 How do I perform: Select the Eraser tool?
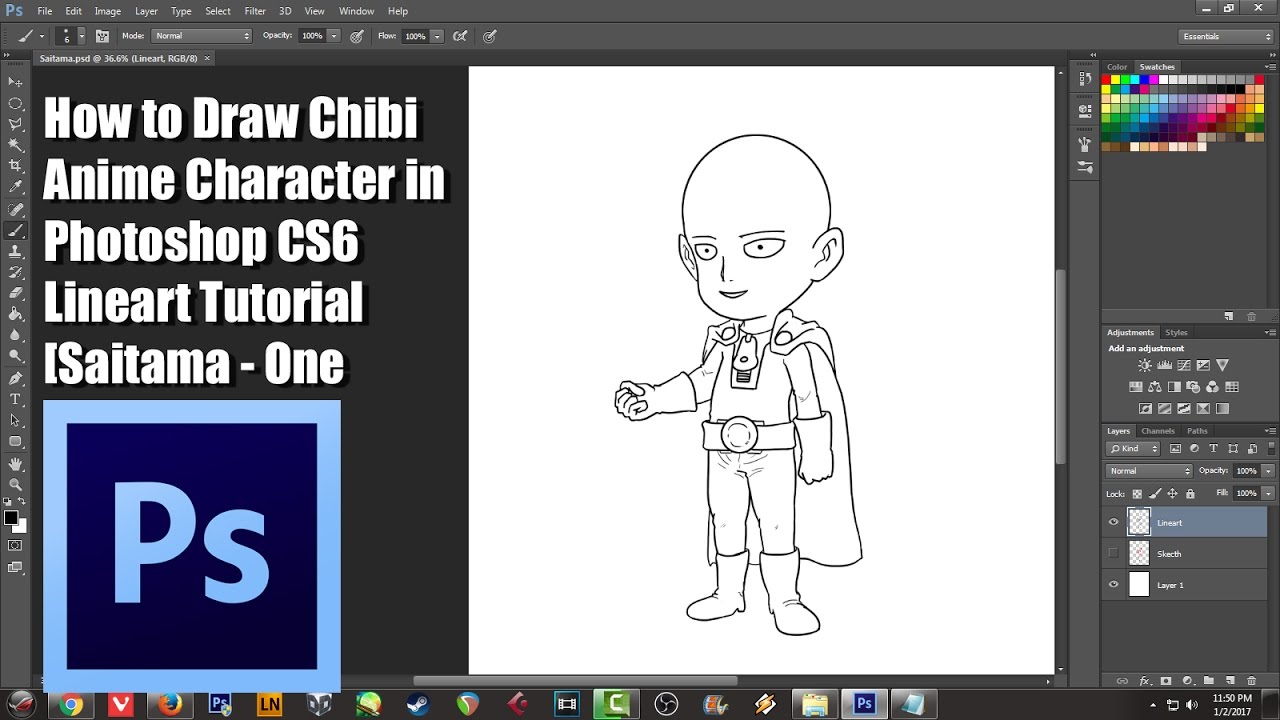tap(15, 293)
